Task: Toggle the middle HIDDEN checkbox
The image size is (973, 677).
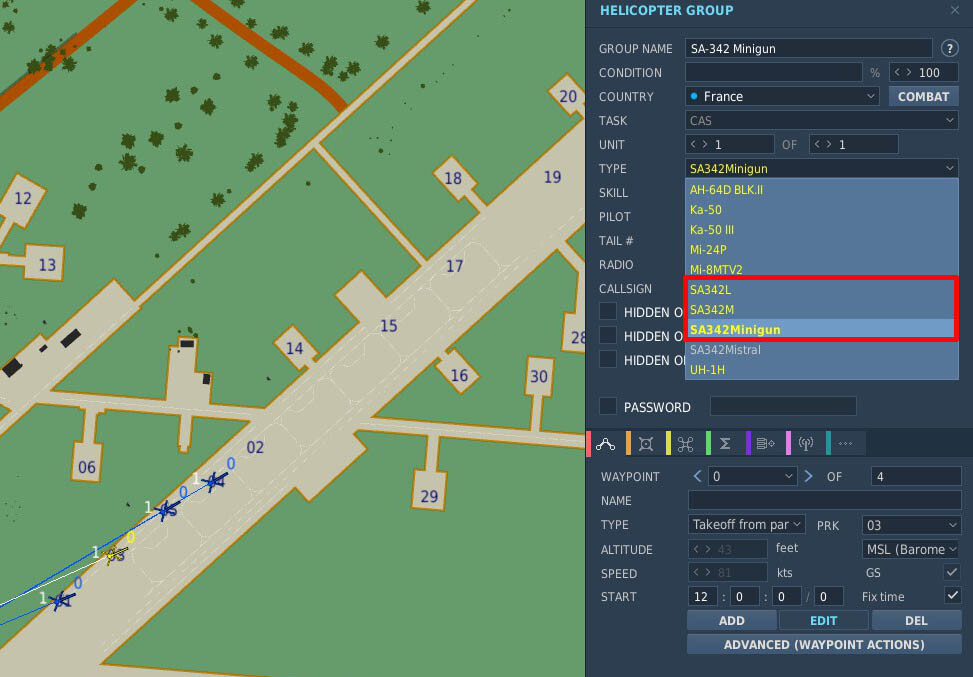Action: coord(608,336)
